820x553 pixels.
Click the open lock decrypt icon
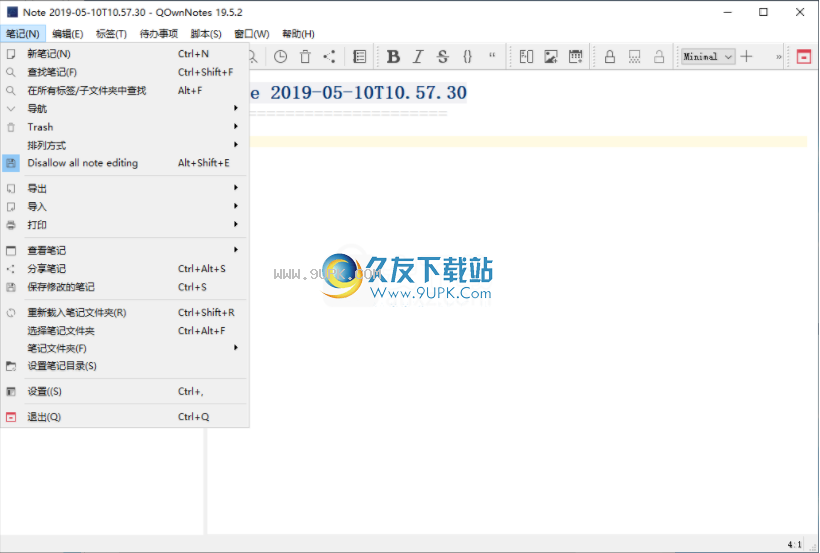(659, 57)
